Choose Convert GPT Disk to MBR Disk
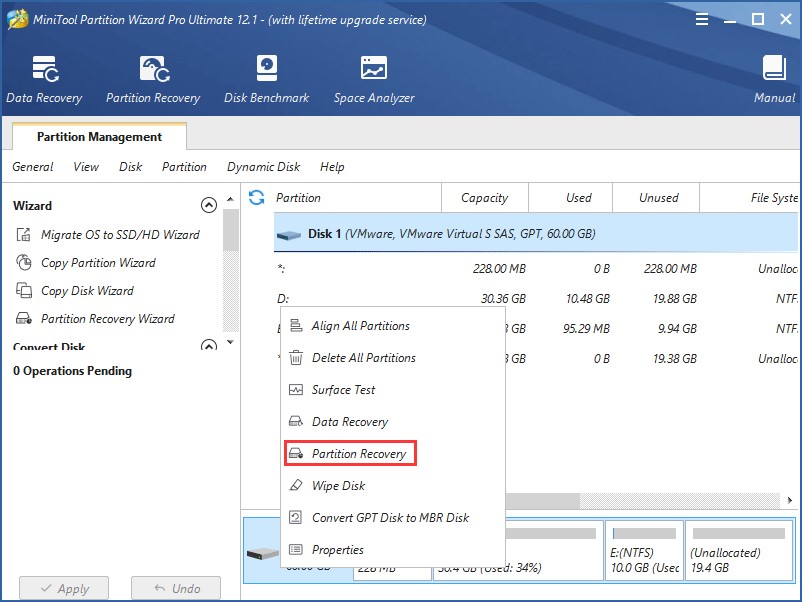Screen dimensions: 802x602 (389, 518)
